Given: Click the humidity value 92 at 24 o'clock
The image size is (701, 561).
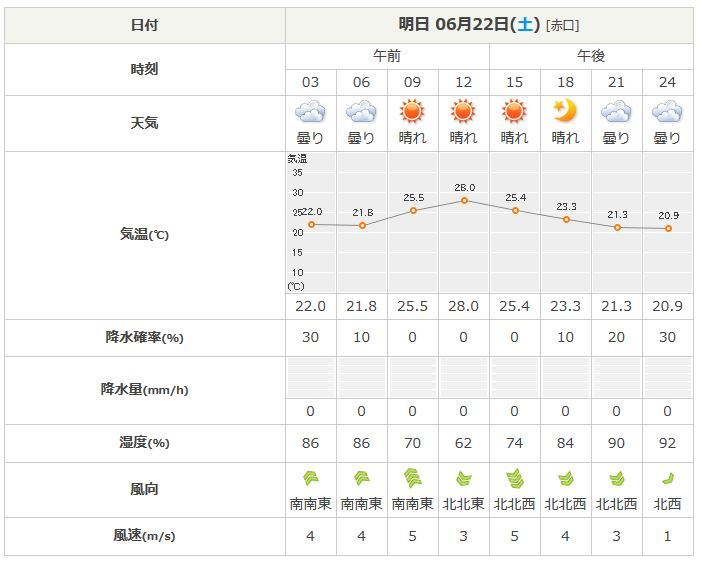Looking at the screenshot, I should tap(667, 443).
